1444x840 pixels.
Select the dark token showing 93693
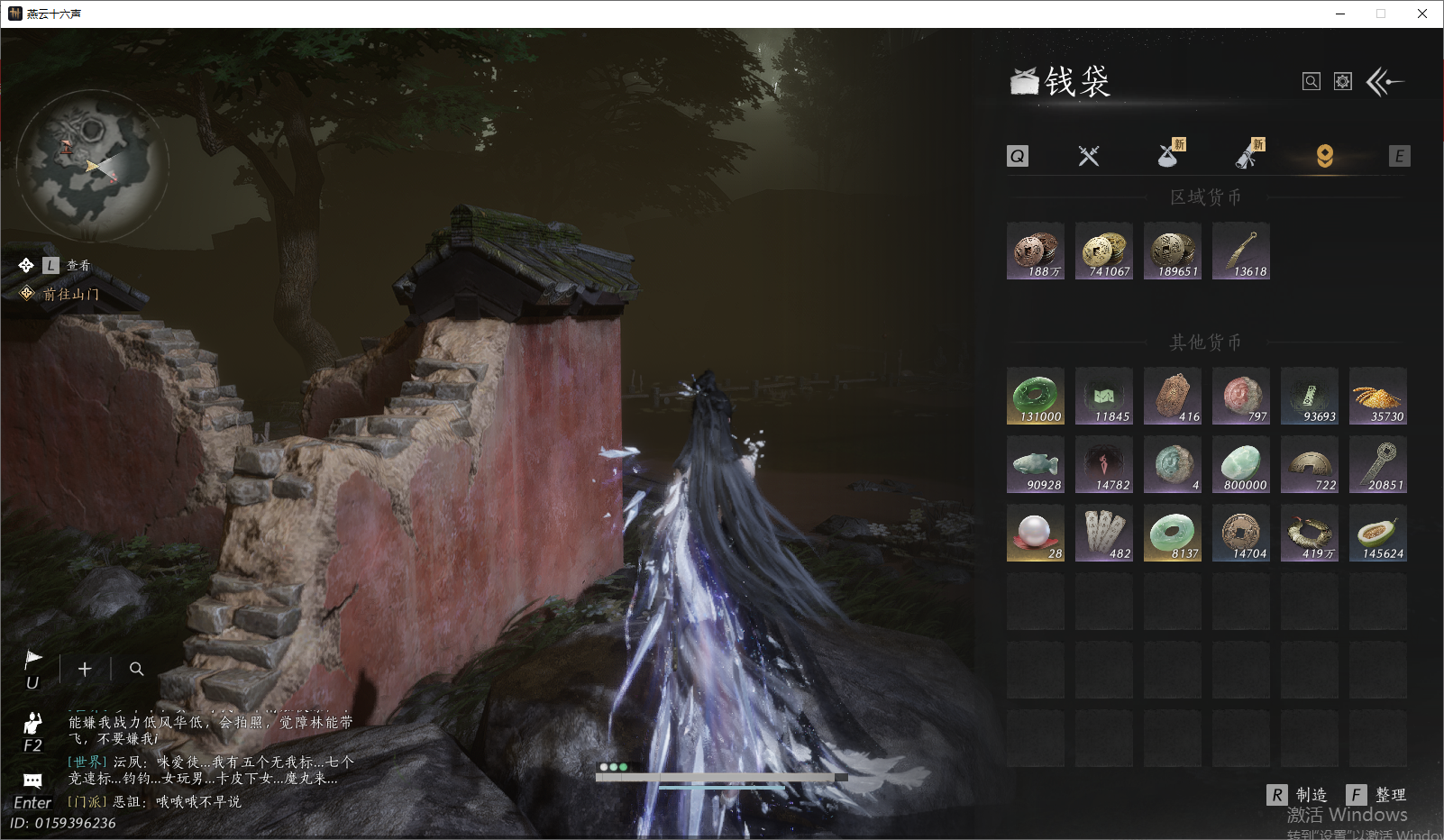(1310, 396)
